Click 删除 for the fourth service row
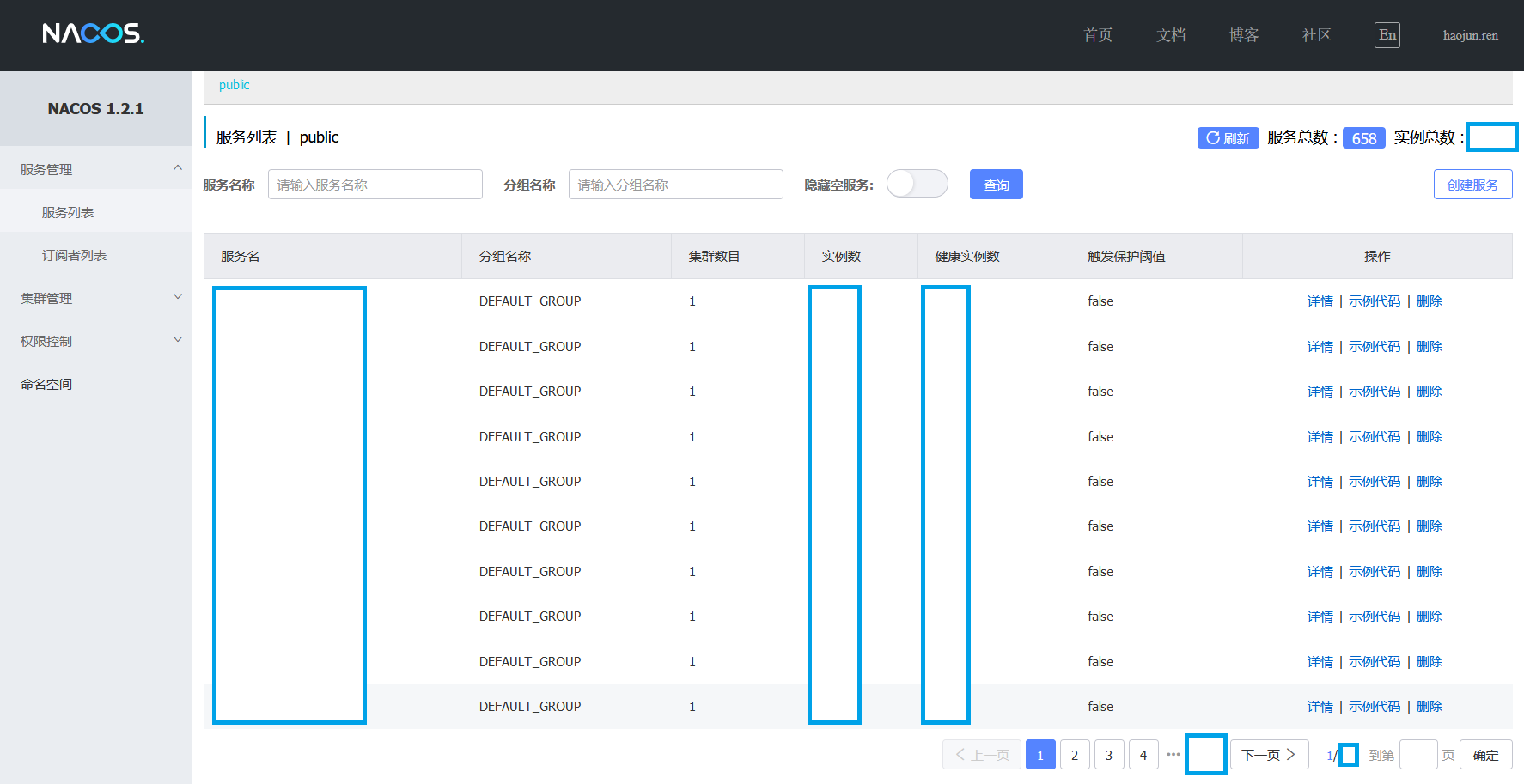1524x784 pixels. (x=1430, y=437)
